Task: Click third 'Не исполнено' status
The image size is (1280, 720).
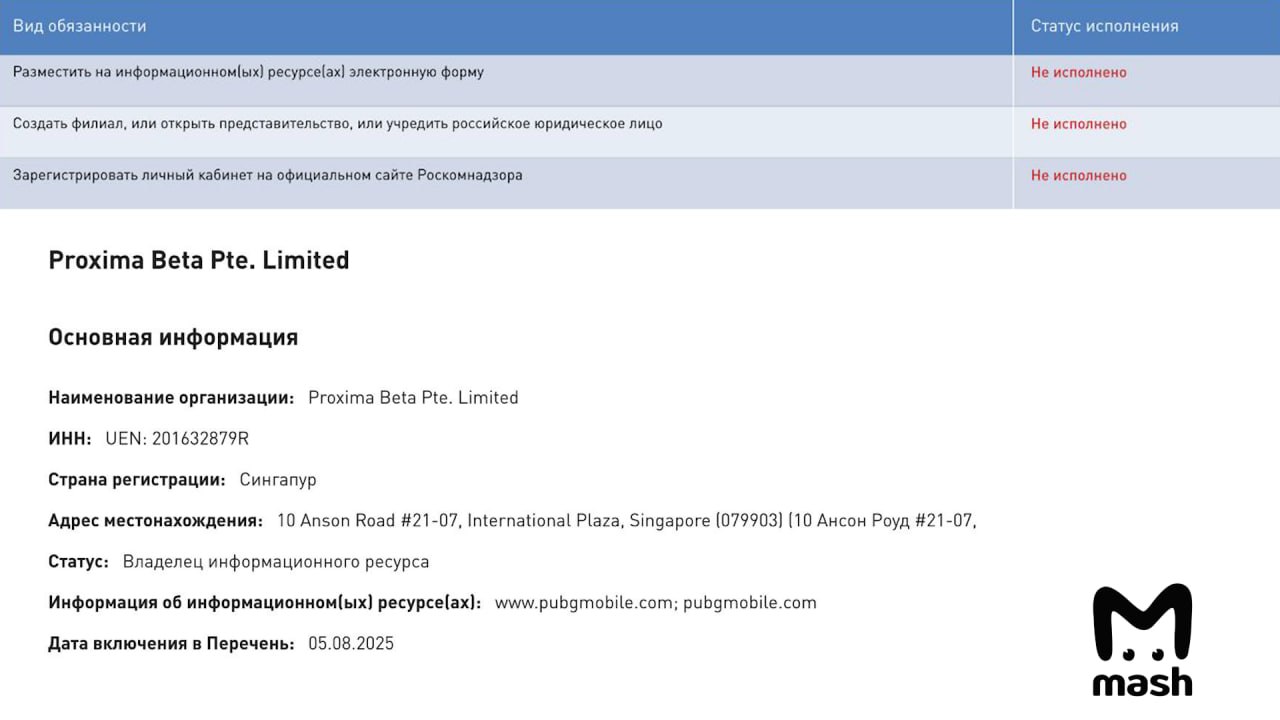Action: pos(1078,175)
